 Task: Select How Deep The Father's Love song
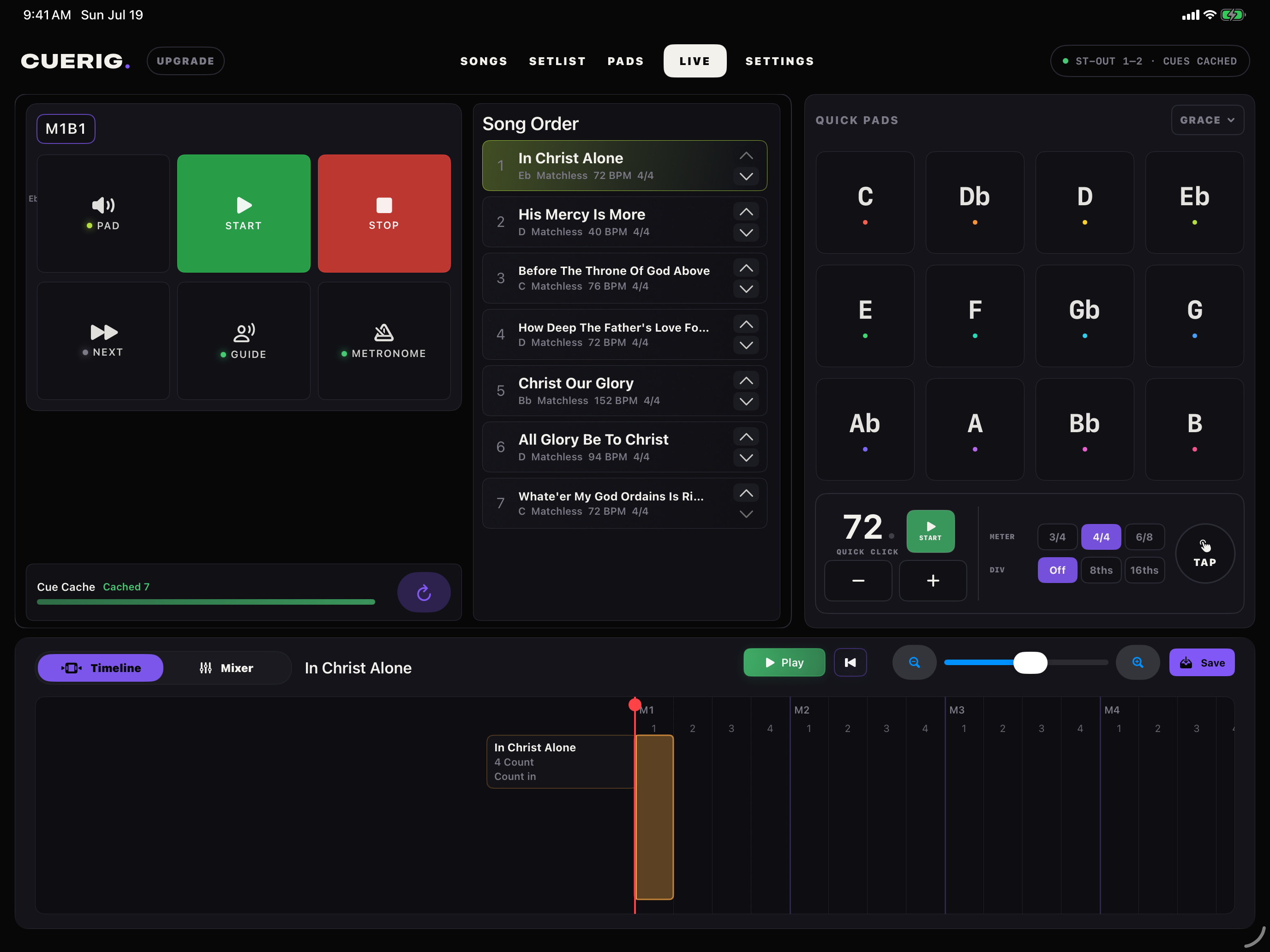pyautogui.click(x=625, y=334)
